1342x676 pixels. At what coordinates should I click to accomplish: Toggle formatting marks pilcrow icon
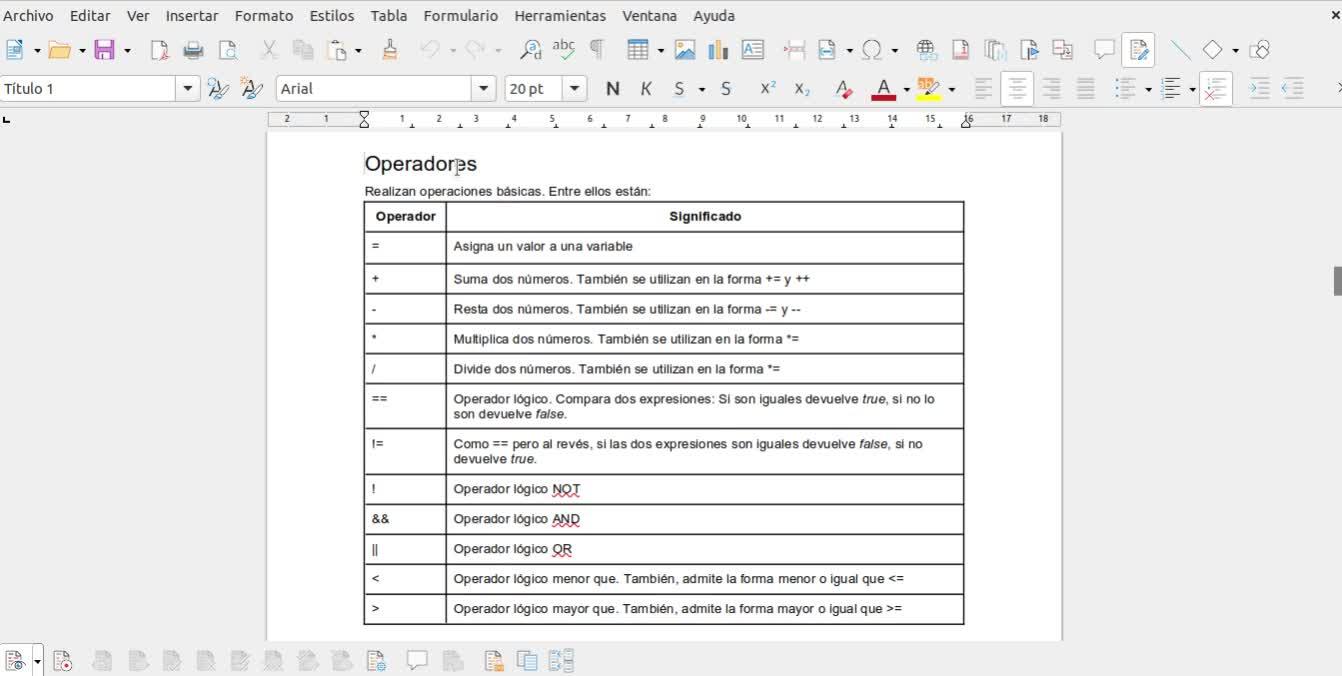597,50
